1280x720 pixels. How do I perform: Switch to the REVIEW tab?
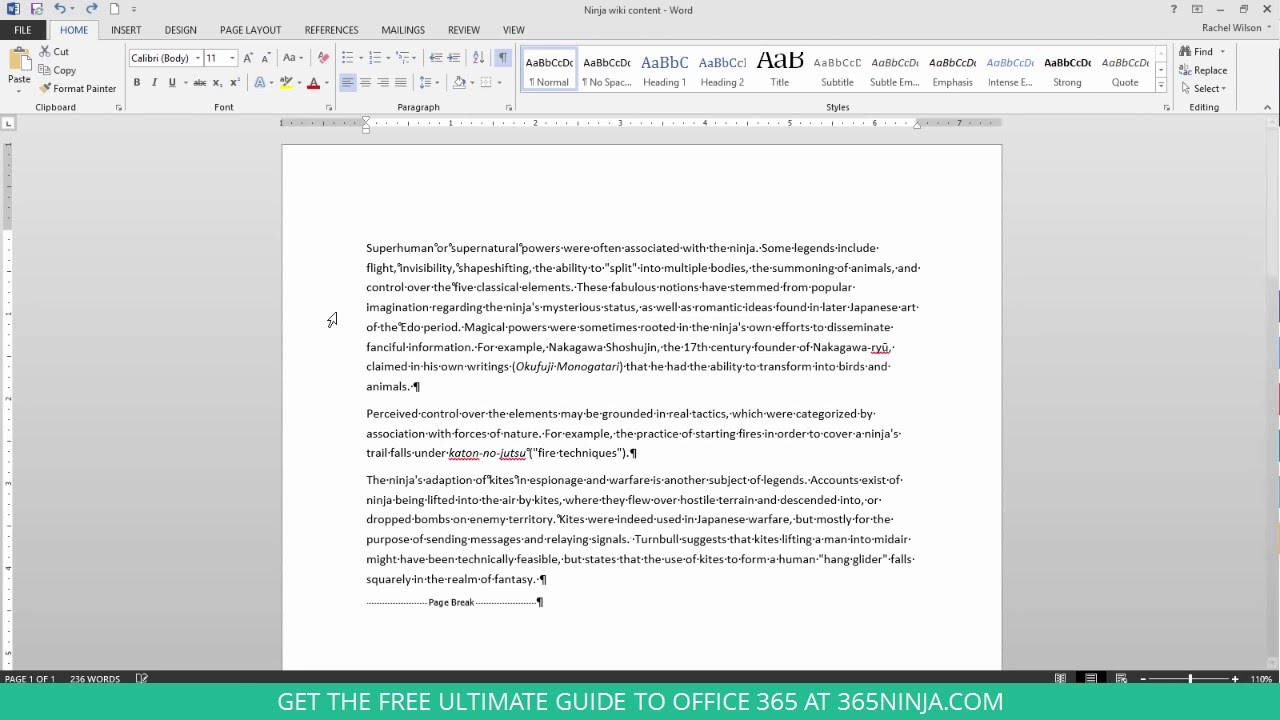[x=463, y=30]
